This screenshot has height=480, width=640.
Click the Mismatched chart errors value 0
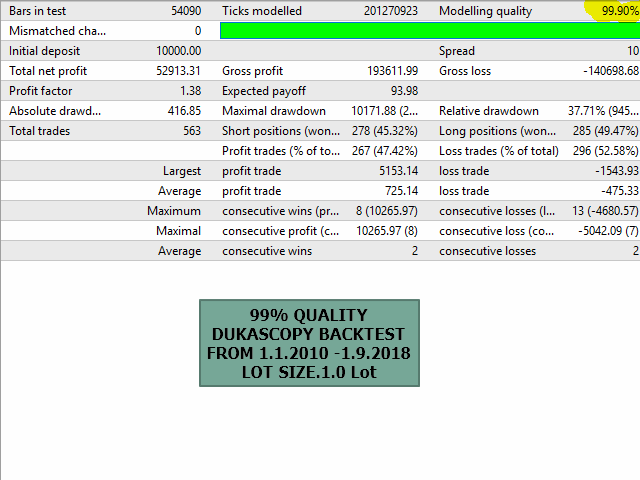(x=198, y=31)
